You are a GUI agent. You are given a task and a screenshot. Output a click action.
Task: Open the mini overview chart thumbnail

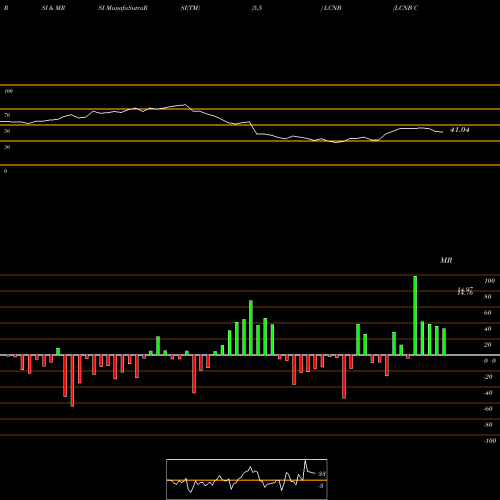(x=247, y=479)
